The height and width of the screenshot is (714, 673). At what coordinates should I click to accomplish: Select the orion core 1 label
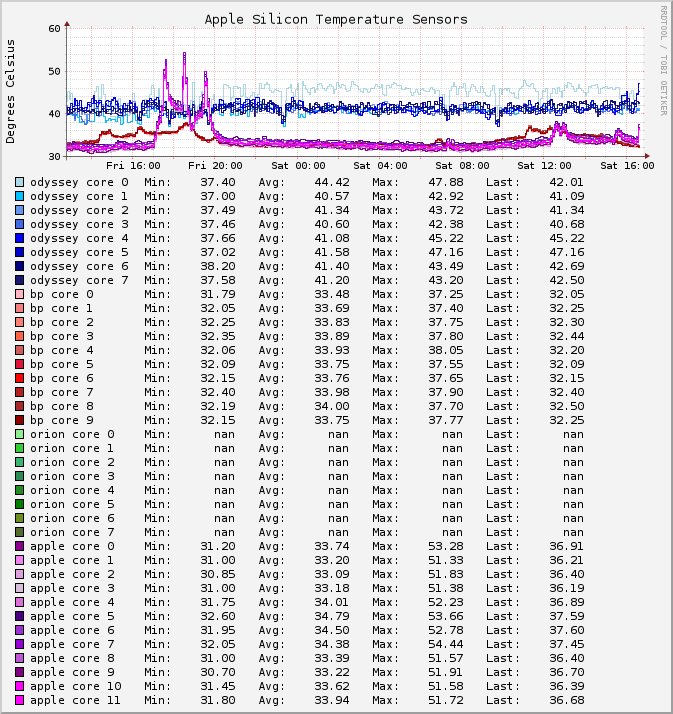(72, 449)
